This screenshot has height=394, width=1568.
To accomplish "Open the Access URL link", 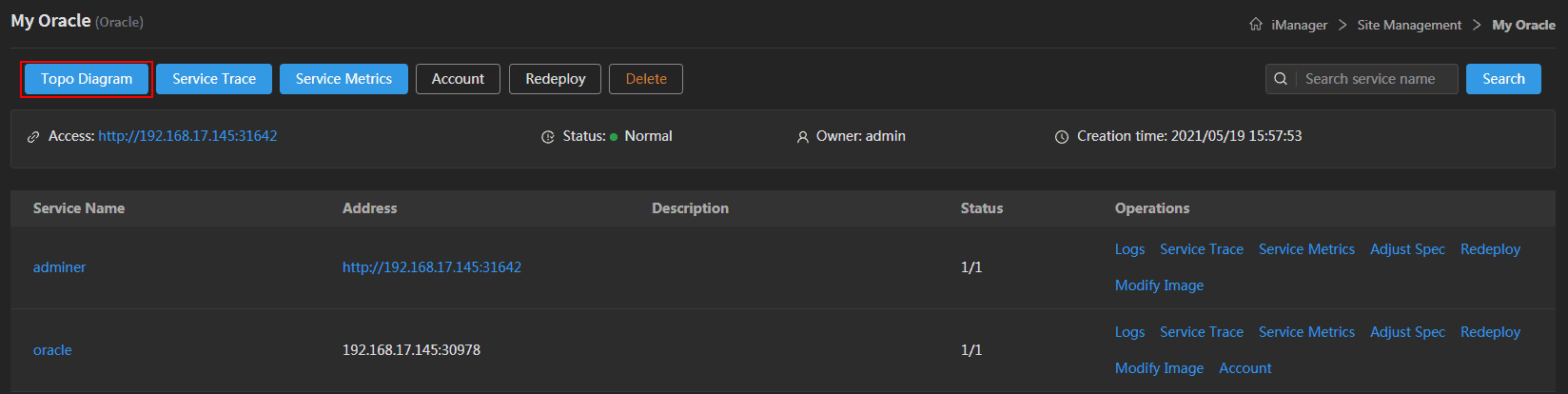I will 187,136.
